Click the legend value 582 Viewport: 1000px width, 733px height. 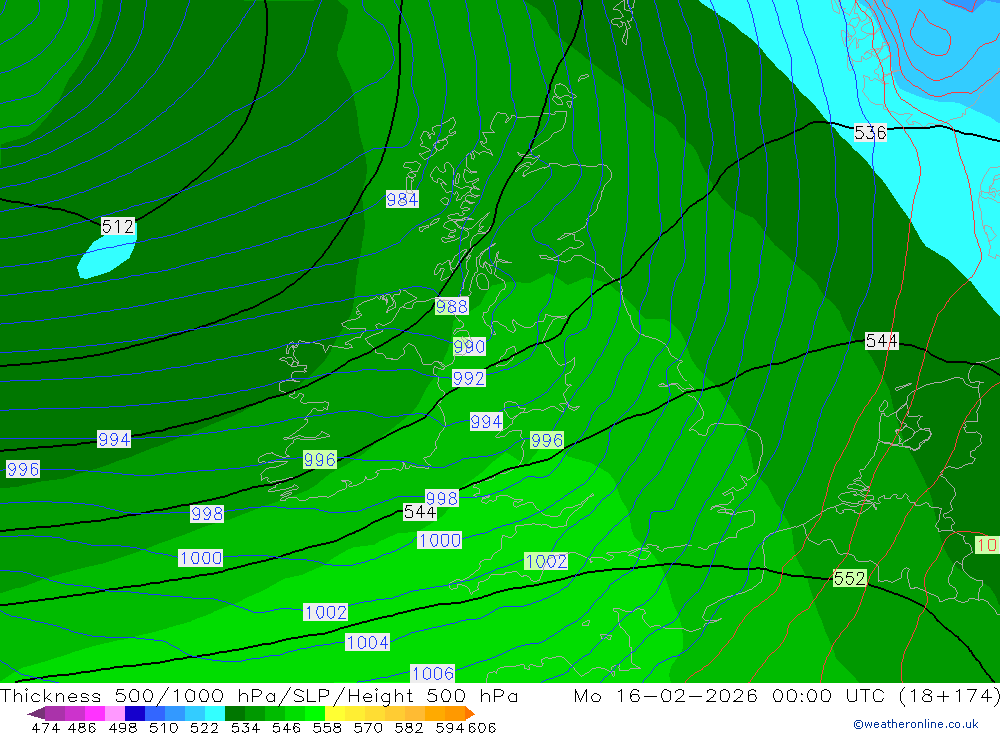pyautogui.click(x=408, y=727)
